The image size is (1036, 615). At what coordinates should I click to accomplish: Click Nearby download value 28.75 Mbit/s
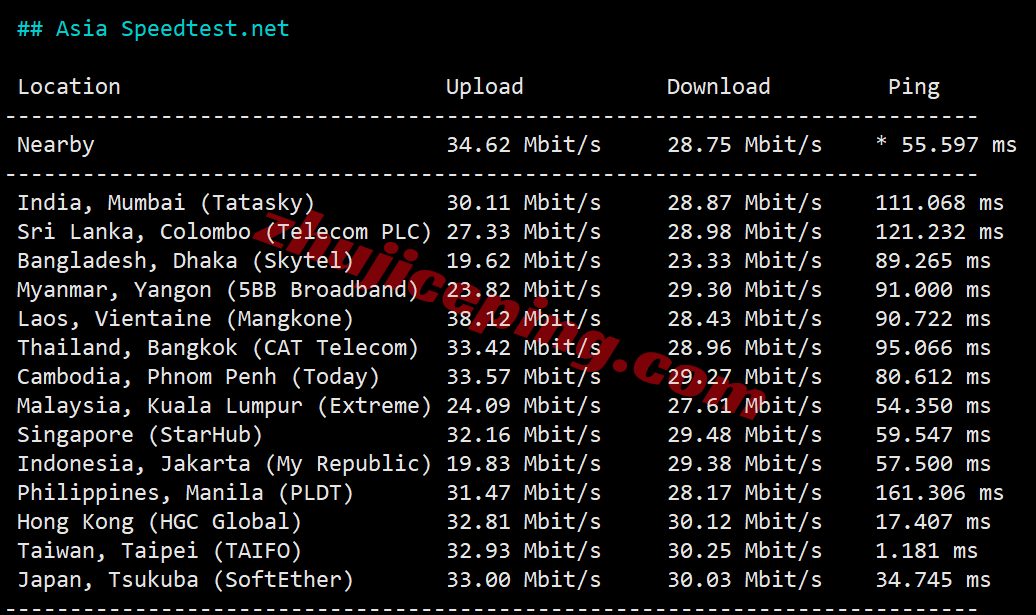pyautogui.click(x=745, y=145)
